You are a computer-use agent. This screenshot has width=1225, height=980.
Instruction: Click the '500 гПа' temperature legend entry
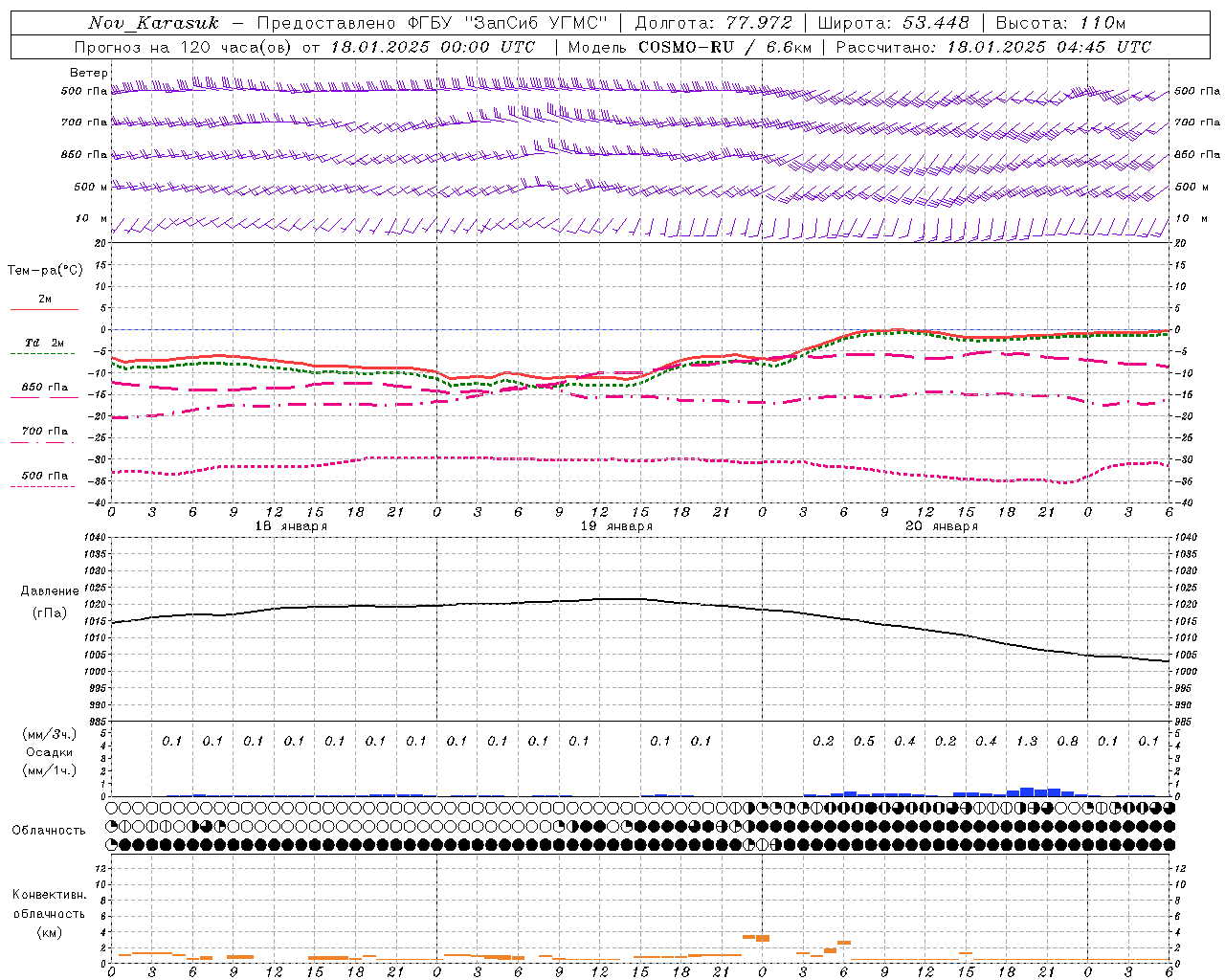coord(45,476)
